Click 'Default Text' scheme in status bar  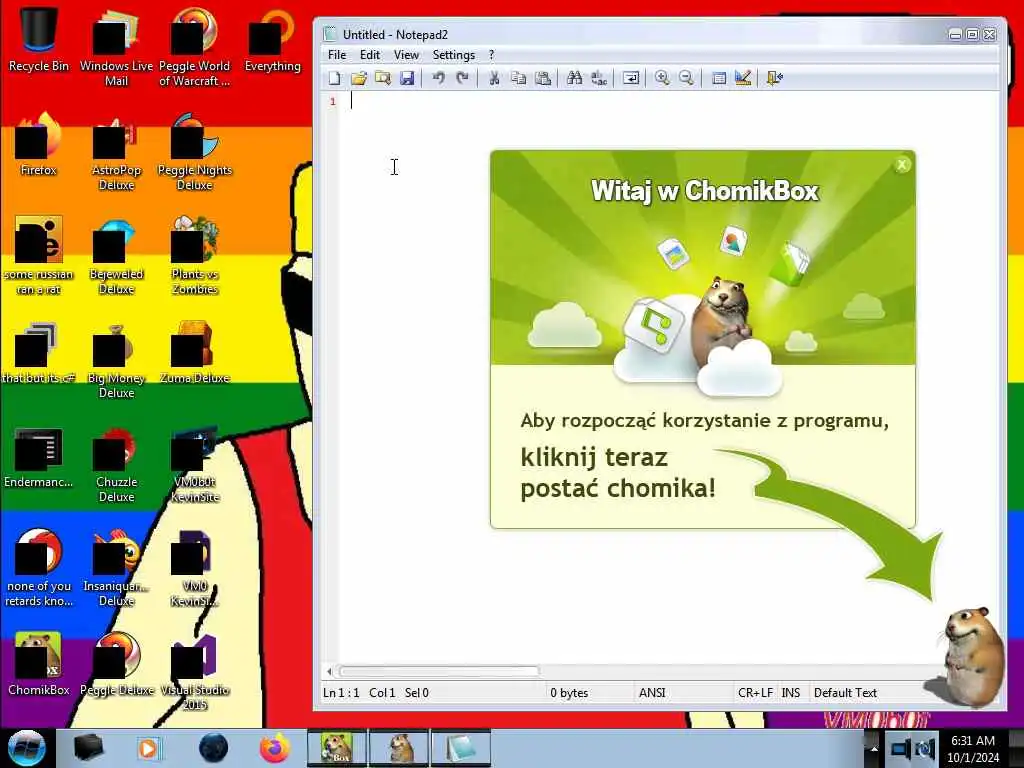coord(845,693)
